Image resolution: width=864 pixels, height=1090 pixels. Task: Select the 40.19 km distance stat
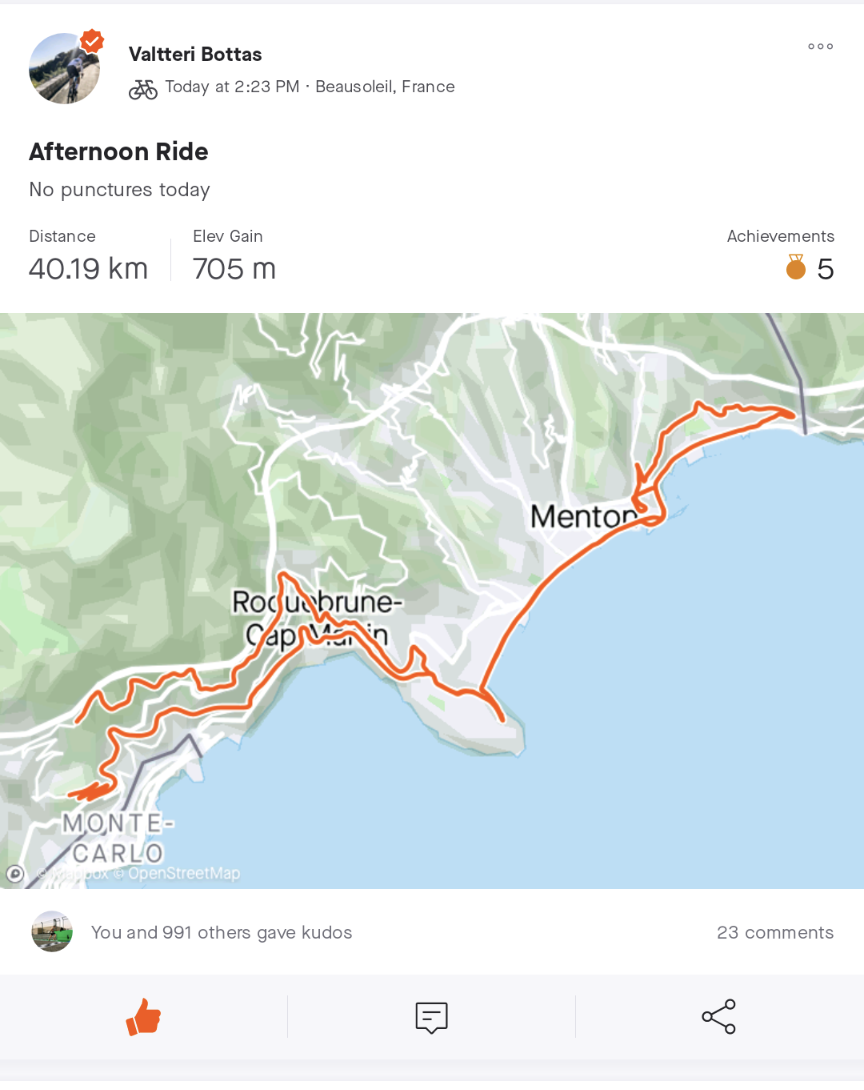pyautogui.click(x=88, y=268)
